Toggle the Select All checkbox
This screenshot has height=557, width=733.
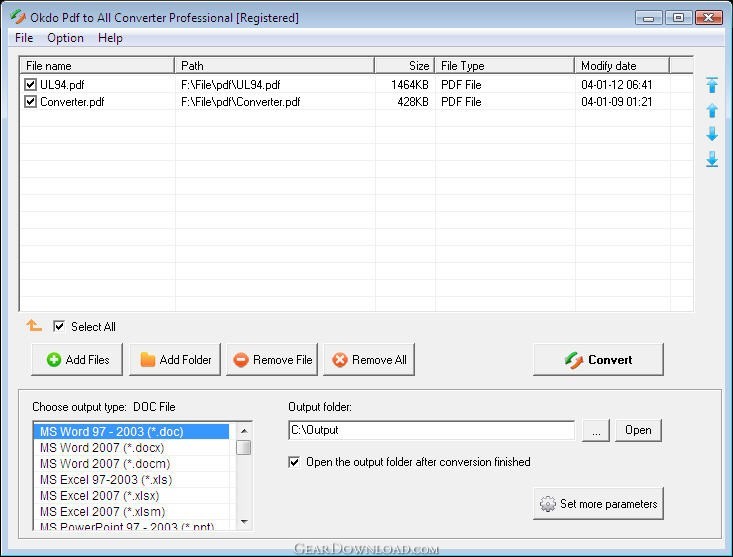click(x=59, y=326)
